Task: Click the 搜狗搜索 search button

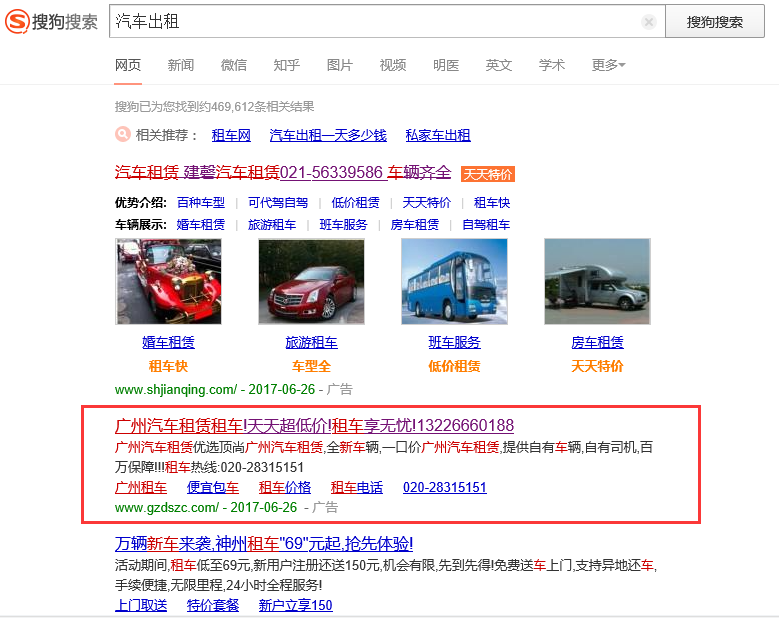Action: coord(714,21)
